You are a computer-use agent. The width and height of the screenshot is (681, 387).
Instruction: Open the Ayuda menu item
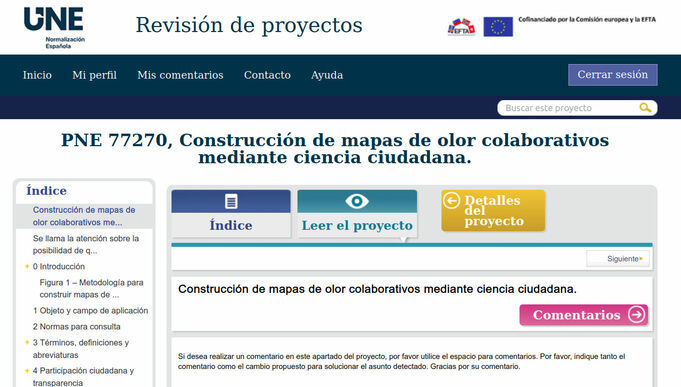click(x=327, y=75)
